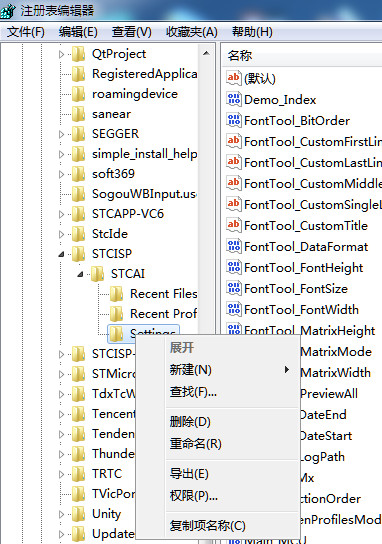Expand the STCAPP-VC6 tree node
Viewport: 382px width, 544px height.
pos(61,214)
